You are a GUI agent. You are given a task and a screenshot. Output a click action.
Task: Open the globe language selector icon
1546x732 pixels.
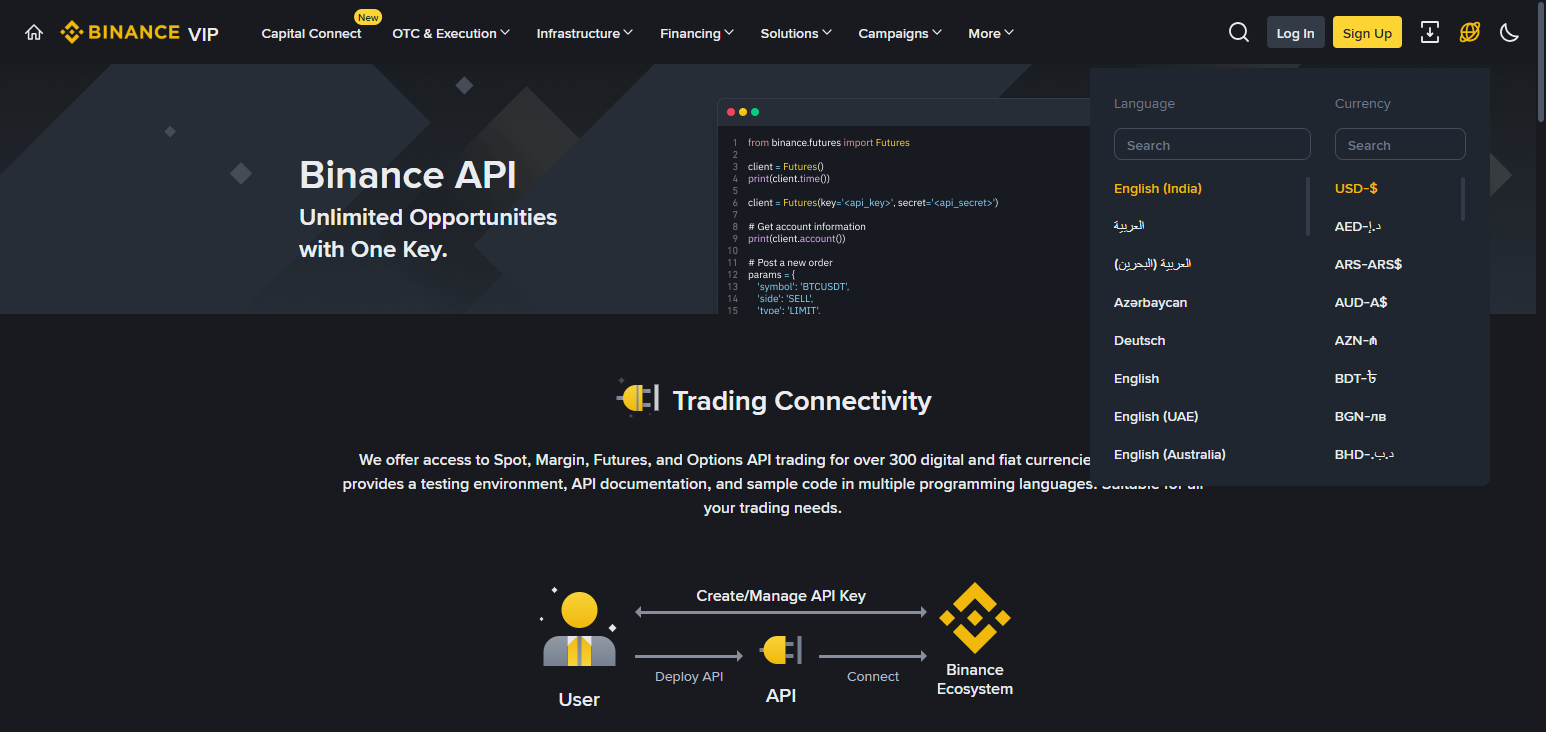pos(1470,33)
